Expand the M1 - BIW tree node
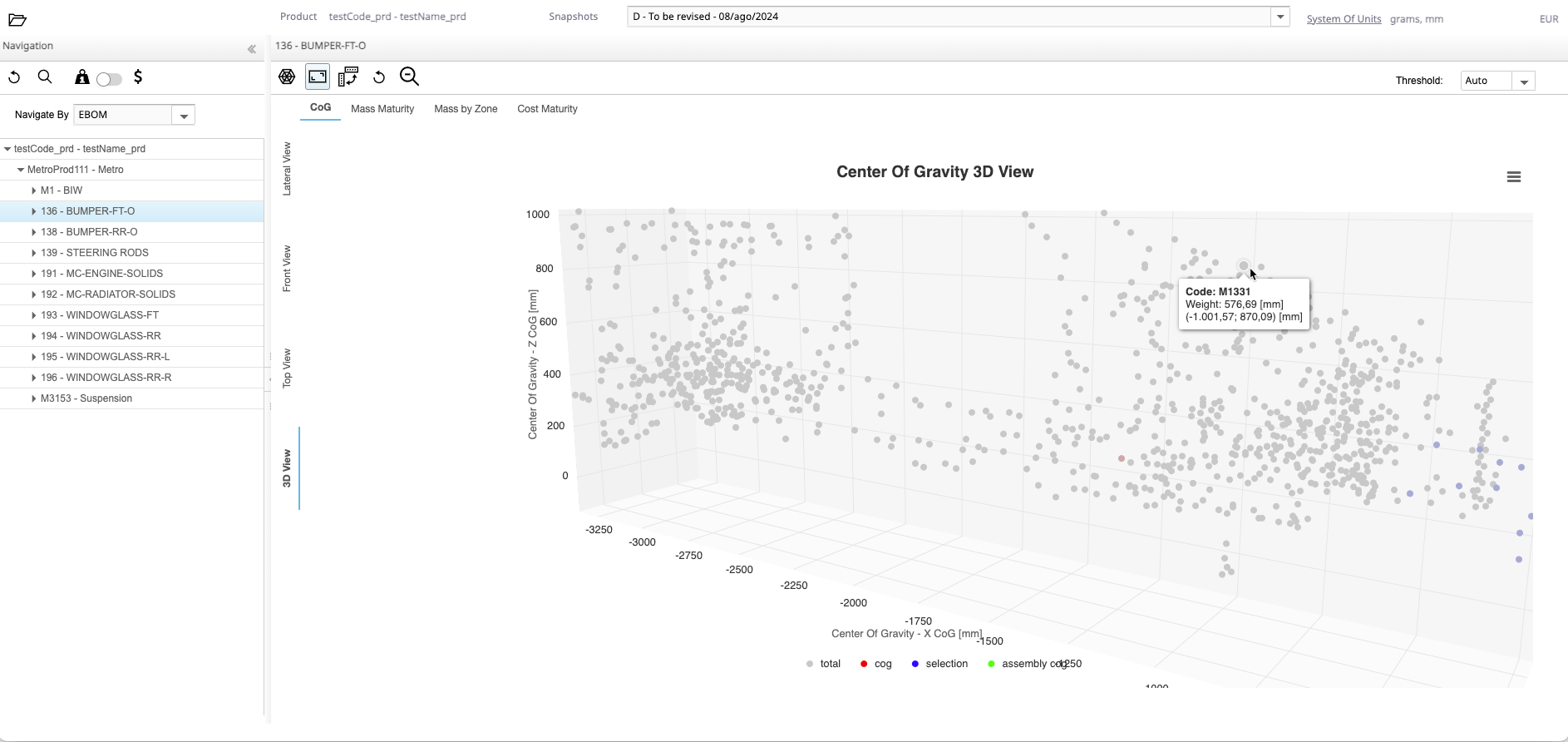1568x742 pixels. tap(33, 190)
